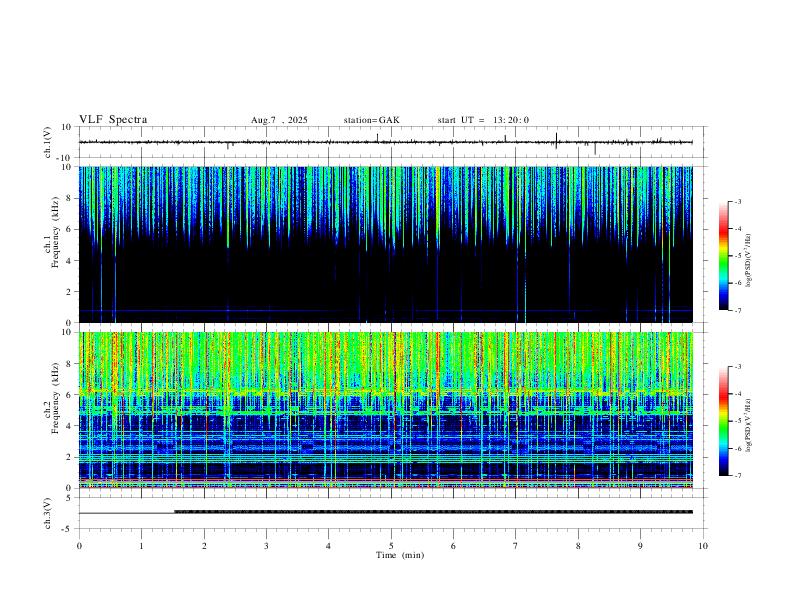Click inside the ch.2 spectrogram panel
The image size is (792, 612).
pyautogui.click(x=386, y=410)
